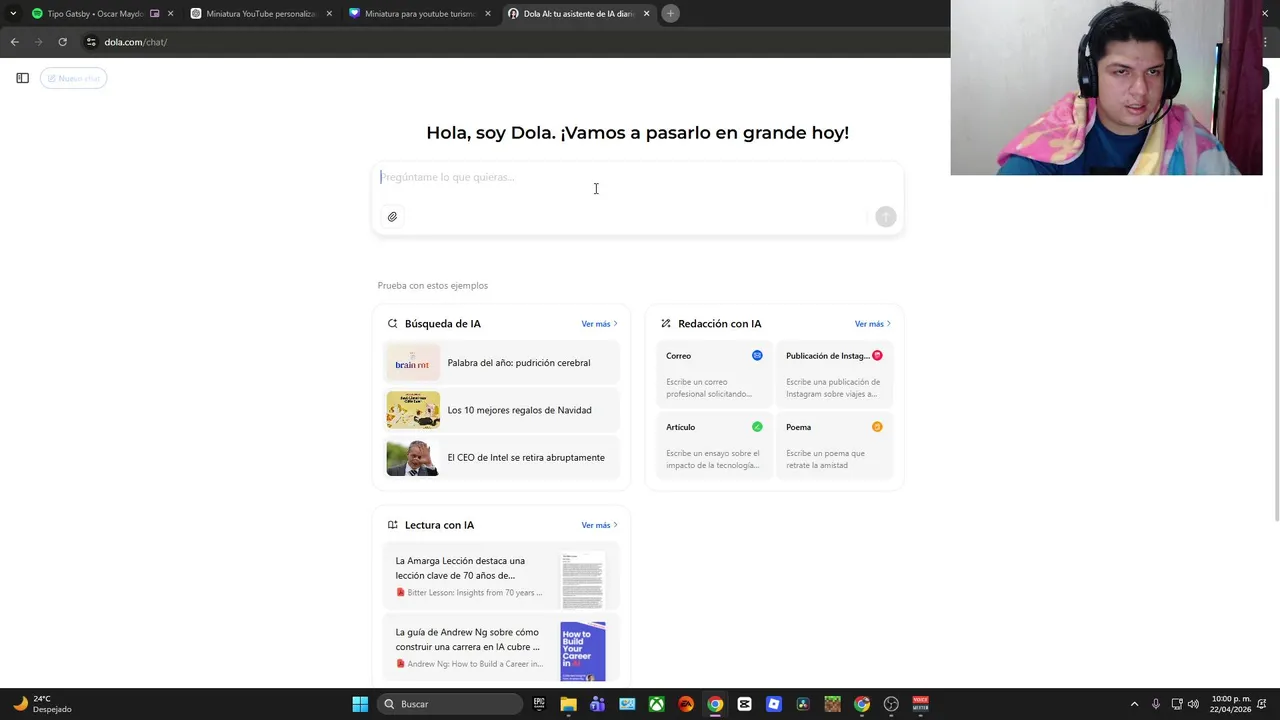The image size is (1280, 720).
Task: Click the green Artículo check icon
Action: (x=757, y=427)
